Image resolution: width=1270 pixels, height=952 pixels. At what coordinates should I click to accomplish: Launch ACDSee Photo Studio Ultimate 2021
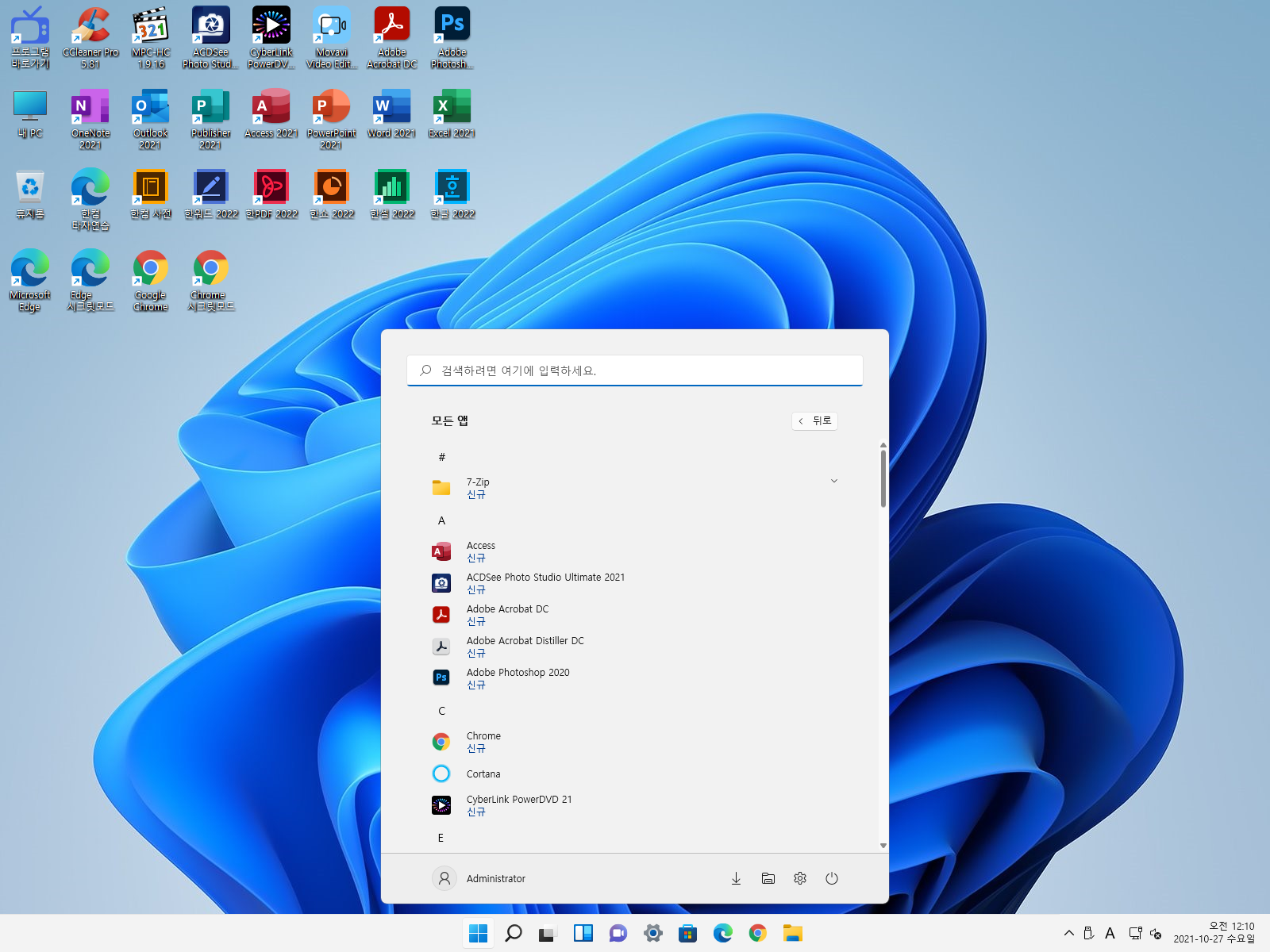click(x=635, y=583)
